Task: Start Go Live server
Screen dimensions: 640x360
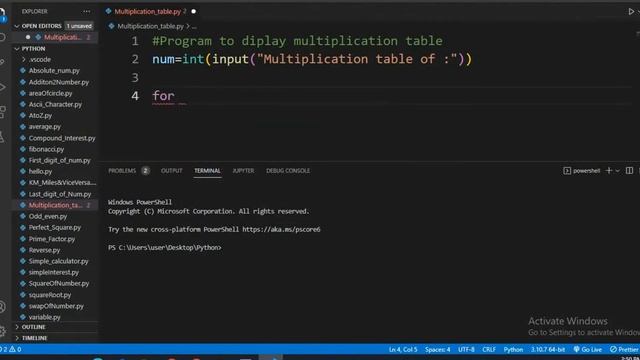Action: coord(588,349)
